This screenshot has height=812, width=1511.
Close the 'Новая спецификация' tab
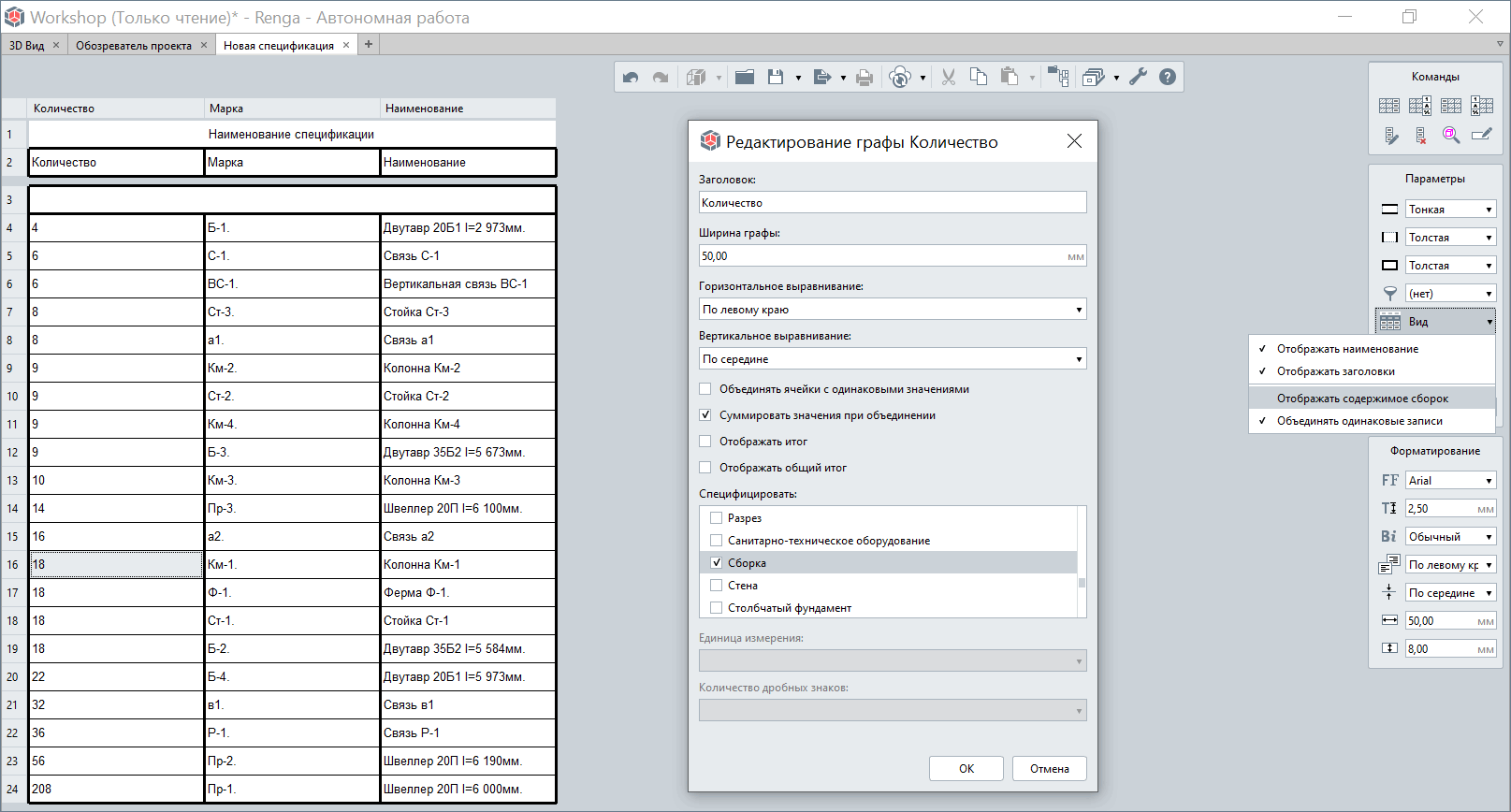346,45
